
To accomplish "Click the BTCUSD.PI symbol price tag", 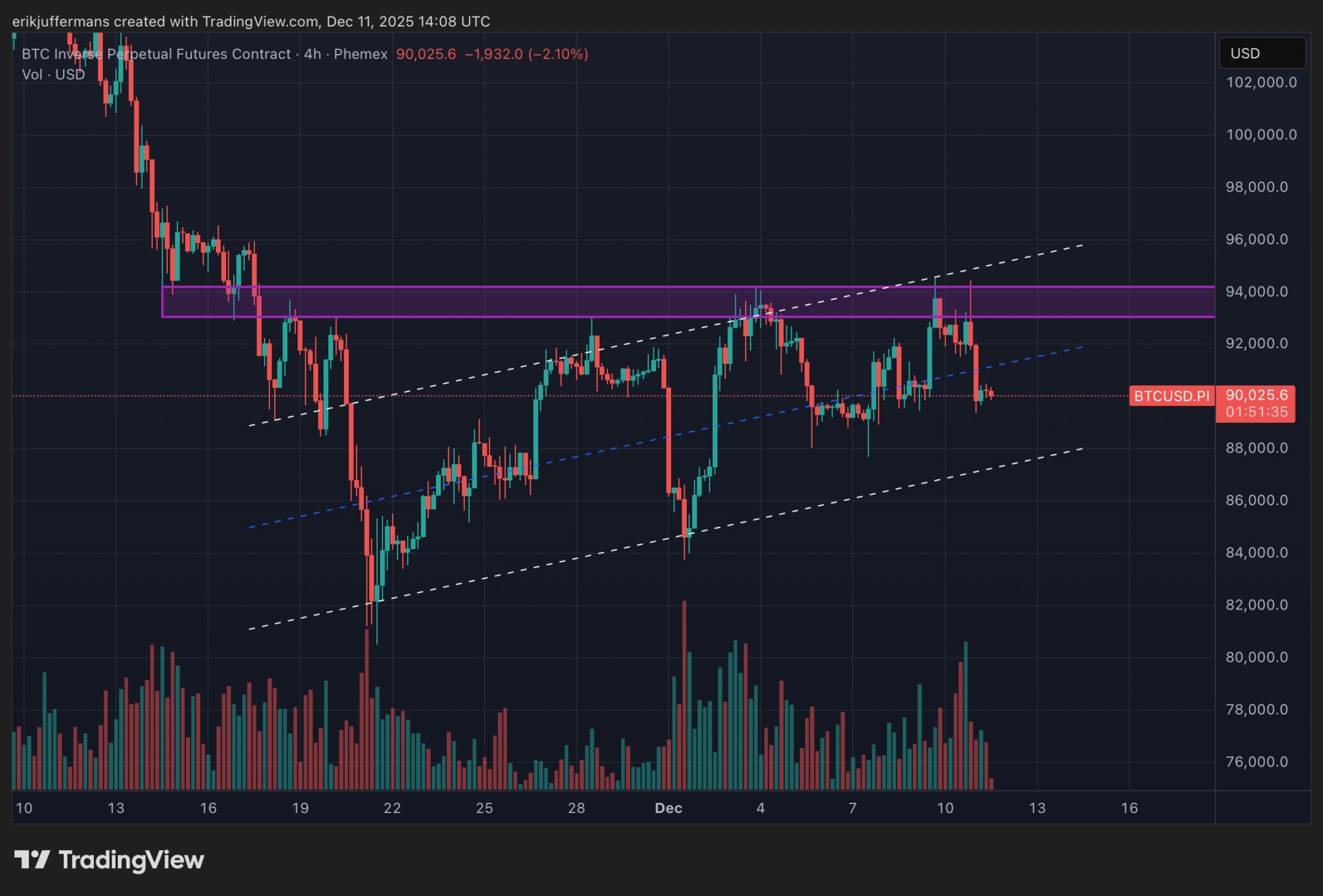I will pos(1171,396).
